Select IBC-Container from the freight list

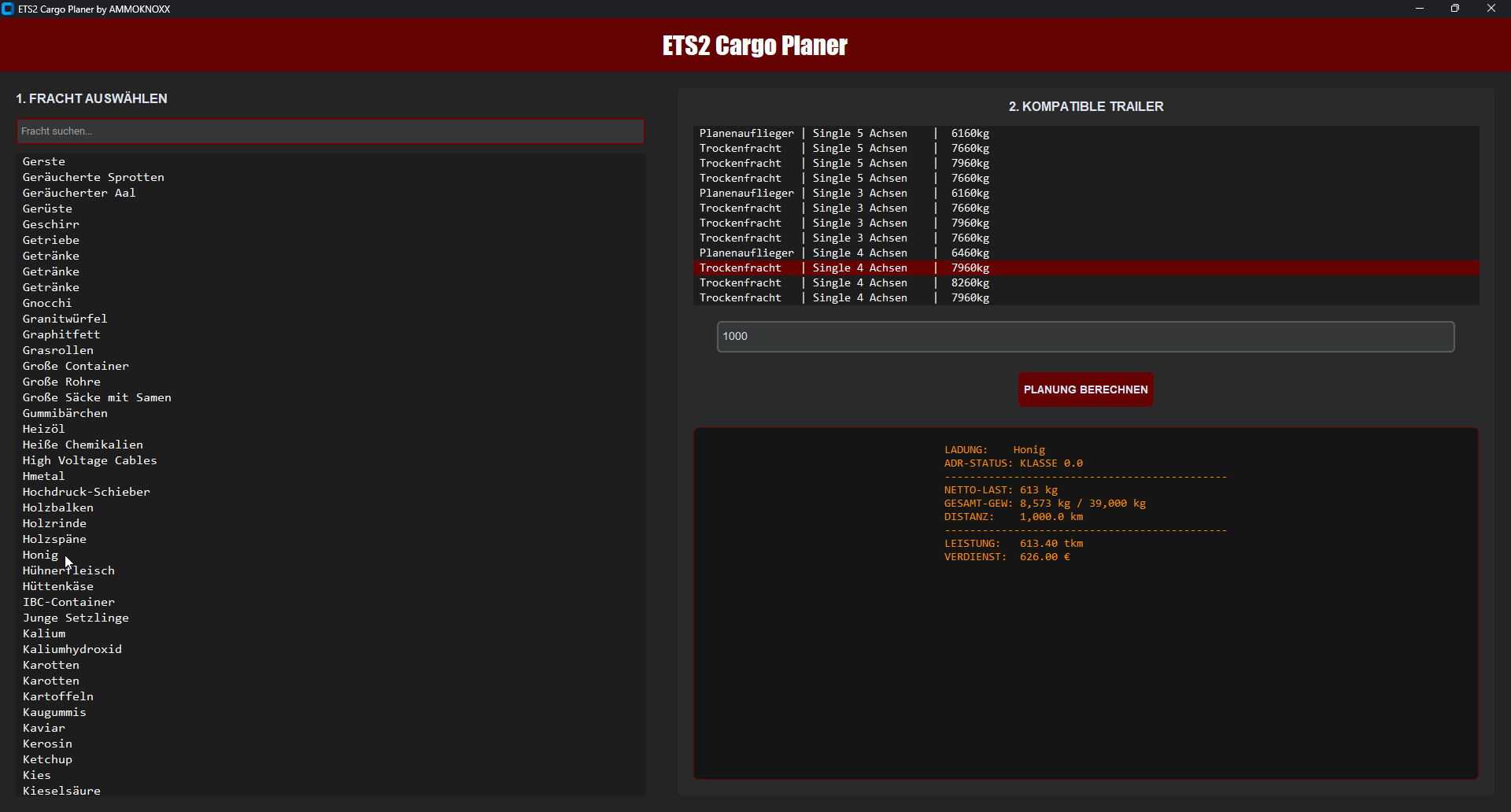click(68, 602)
